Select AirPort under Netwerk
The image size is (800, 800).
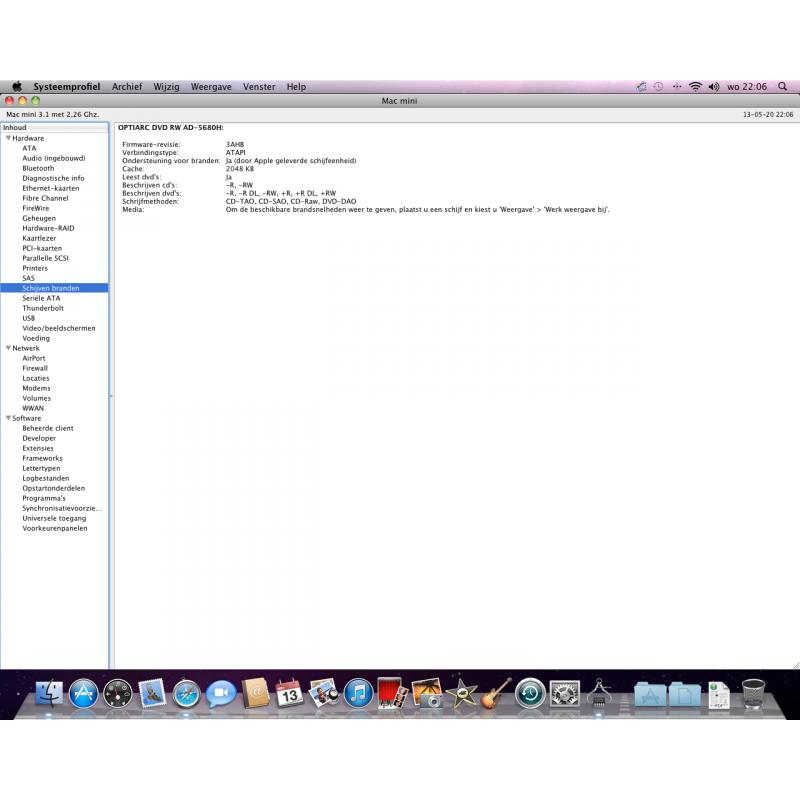(x=34, y=358)
